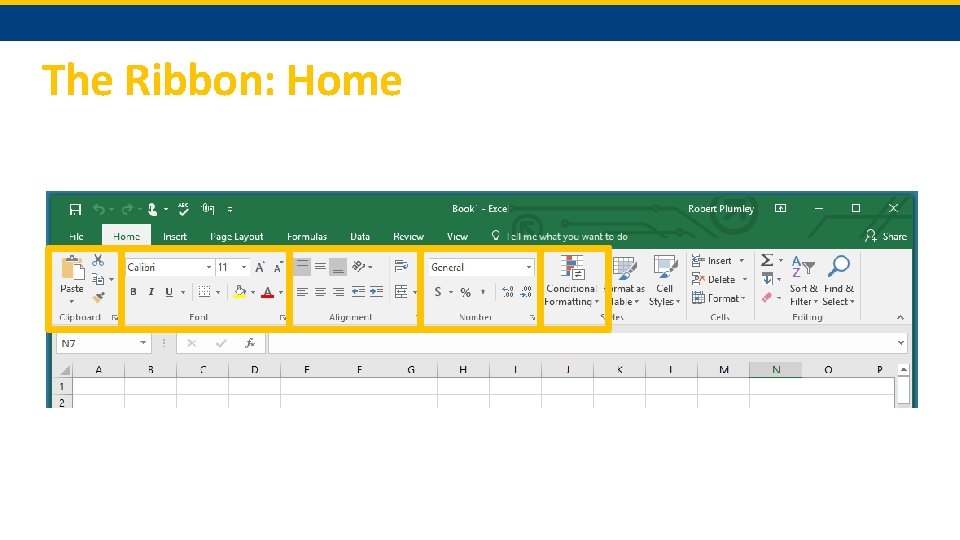Click Tell me what you want to do
Screen dimensions: 960x540
click(x=560, y=236)
